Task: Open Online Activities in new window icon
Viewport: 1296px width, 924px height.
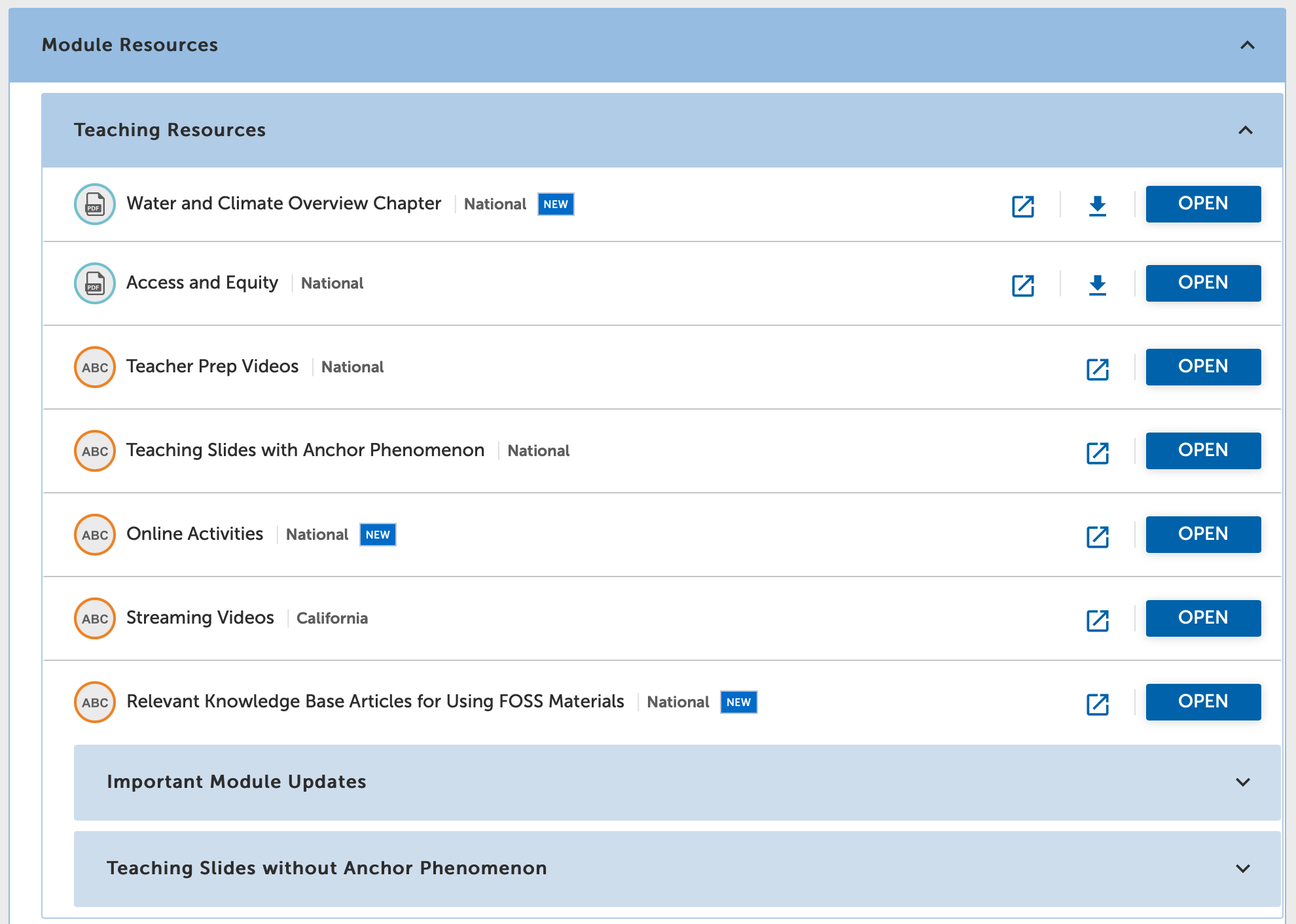Action: coord(1097,537)
